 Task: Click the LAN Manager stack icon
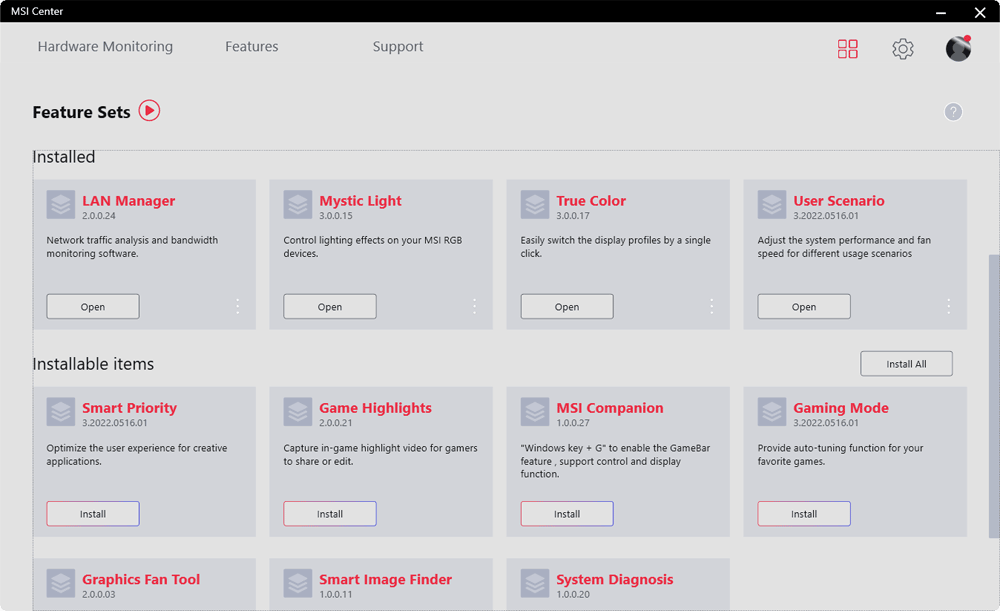click(x=61, y=205)
